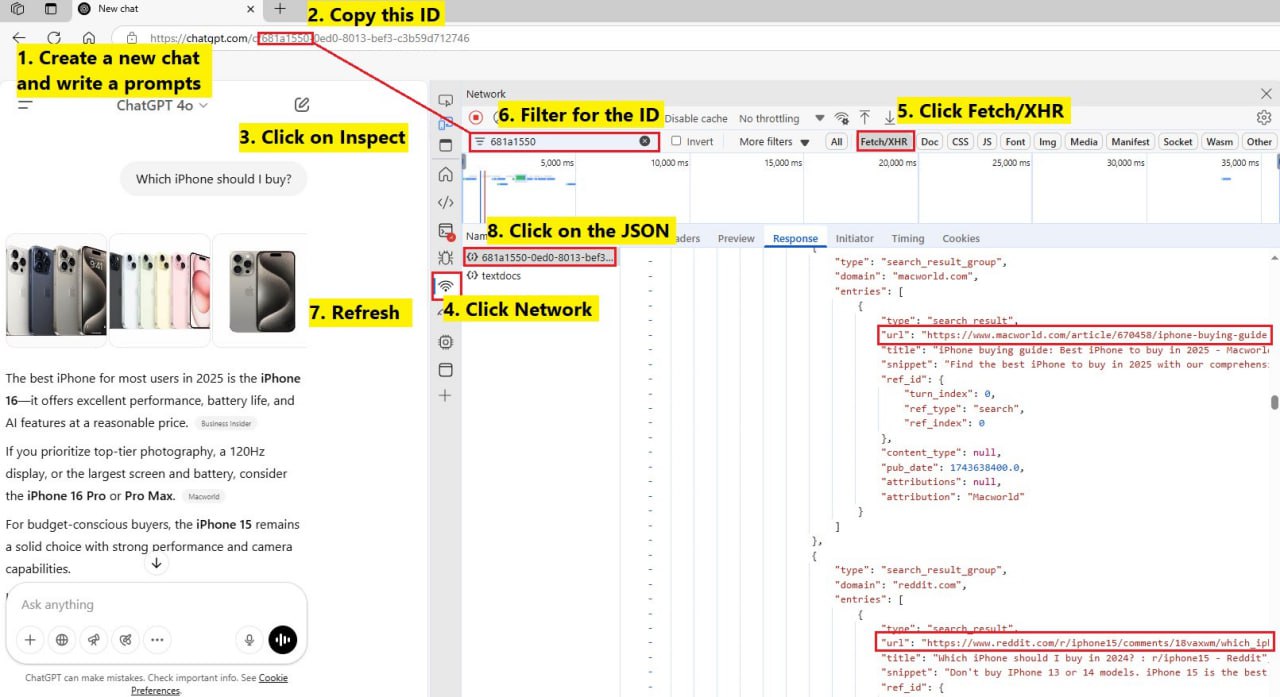Open Network settings gear icon
Viewport: 1280px width, 697px height.
point(1264,118)
